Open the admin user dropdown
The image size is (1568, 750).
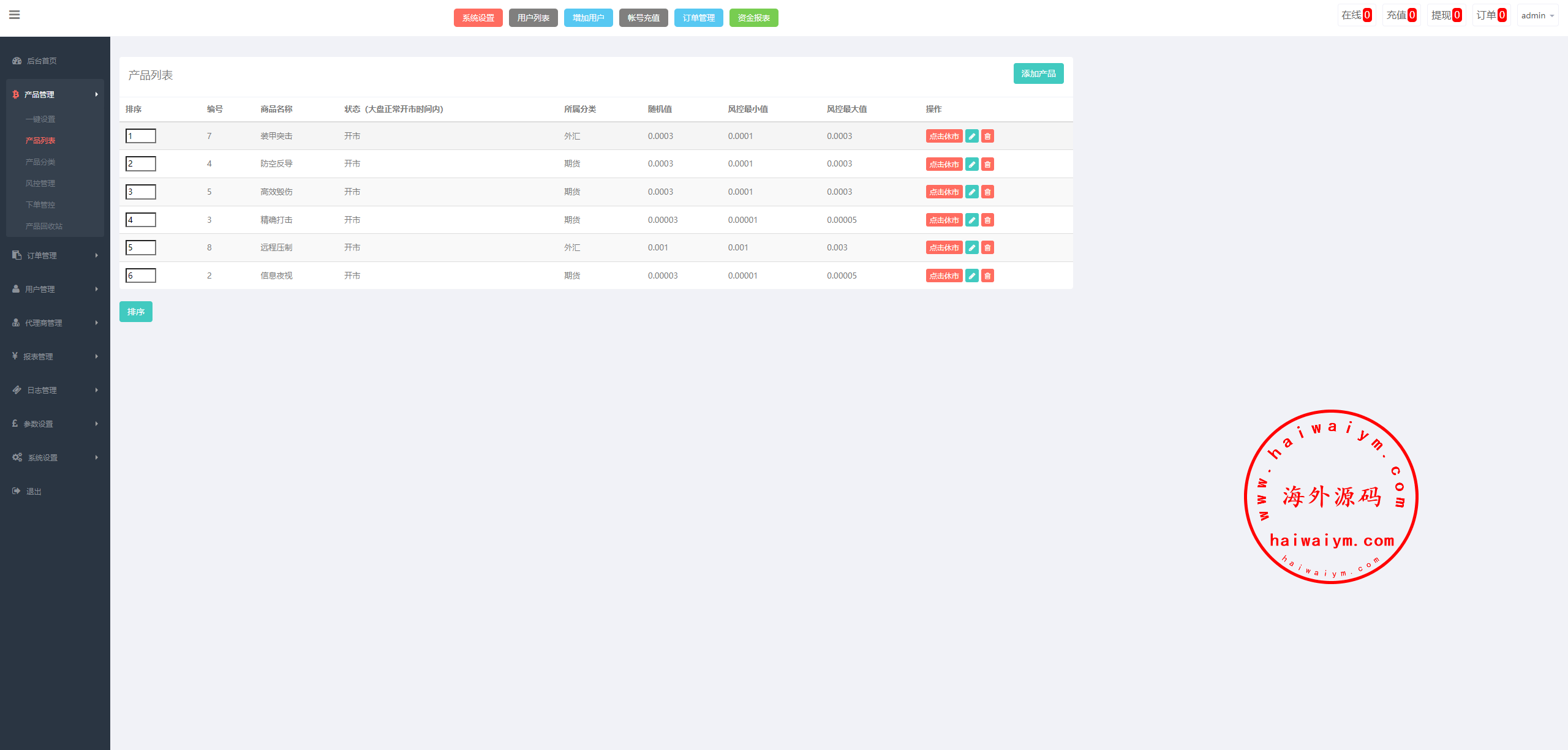1537,15
